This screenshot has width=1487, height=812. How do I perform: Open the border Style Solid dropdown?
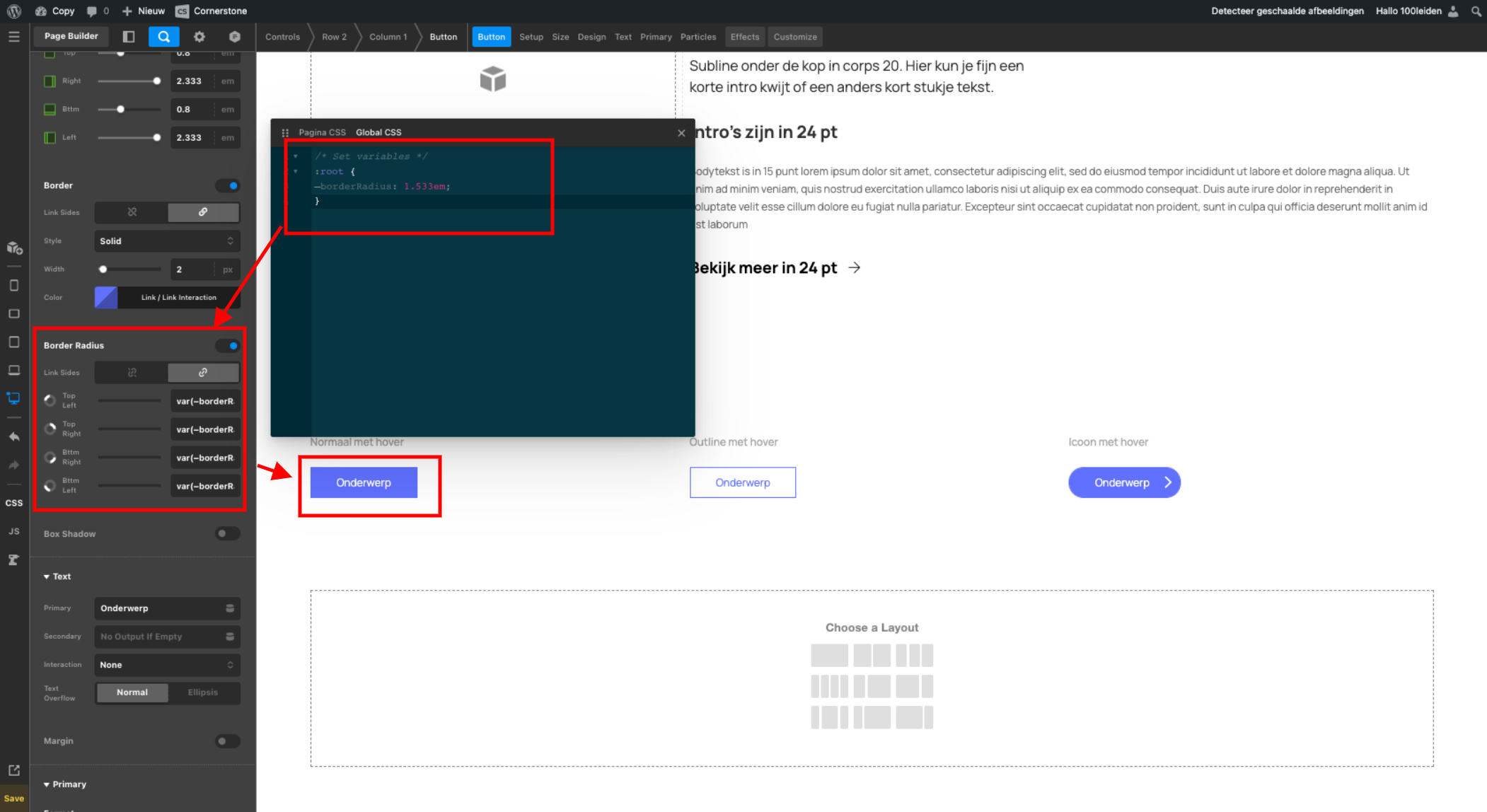pyautogui.click(x=167, y=241)
